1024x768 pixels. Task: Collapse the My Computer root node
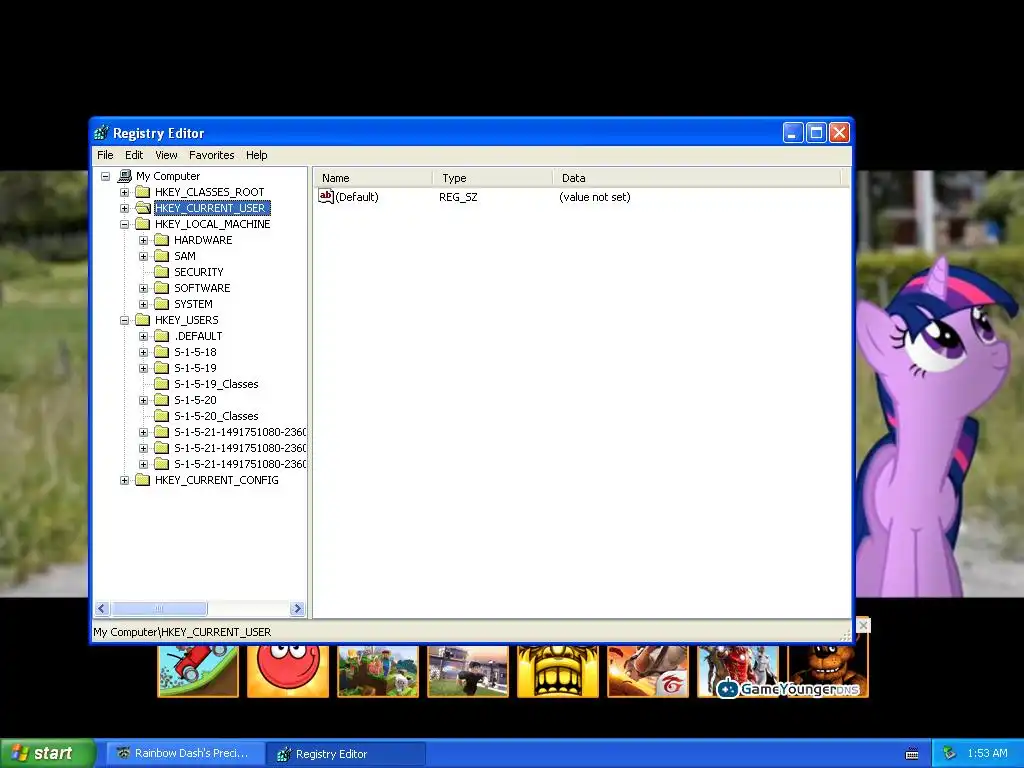point(105,176)
